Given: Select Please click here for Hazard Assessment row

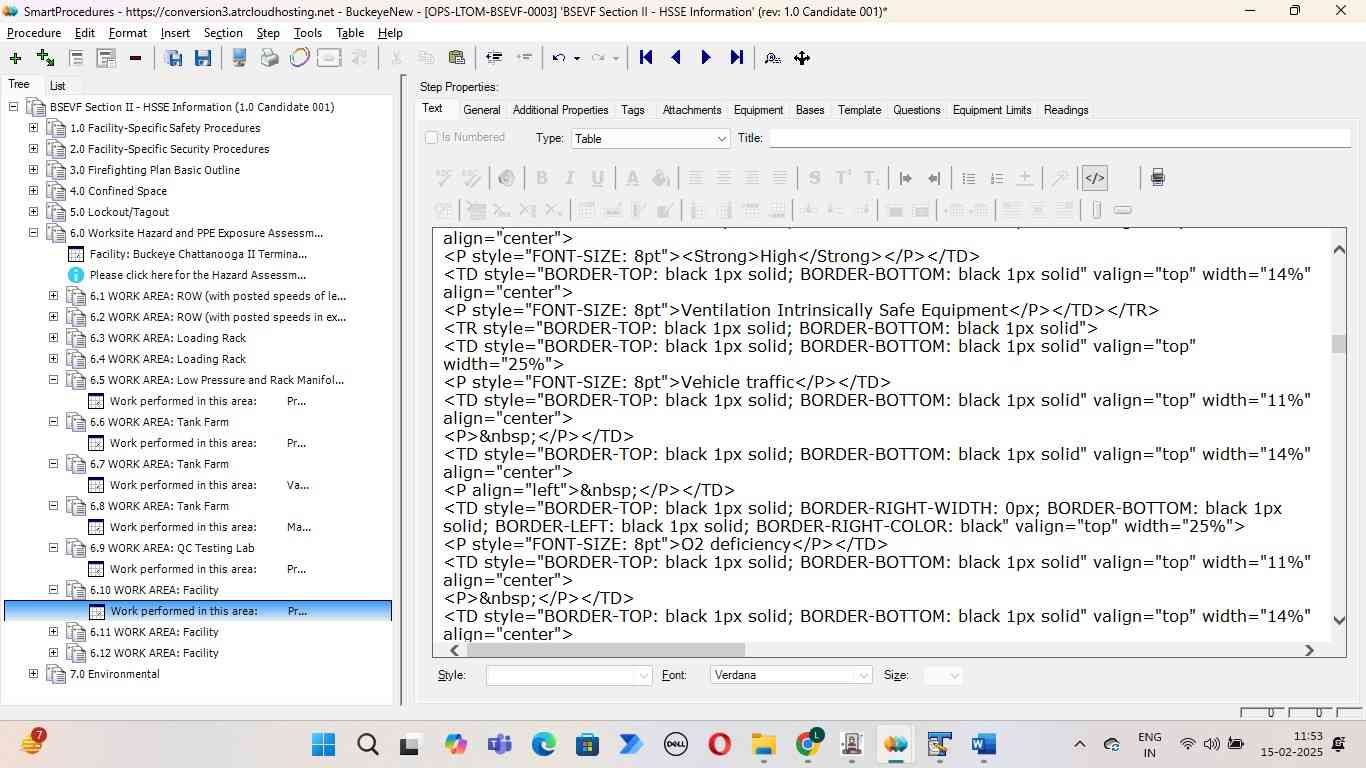Looking at the screenshot, I should click(x=198, y=275).
